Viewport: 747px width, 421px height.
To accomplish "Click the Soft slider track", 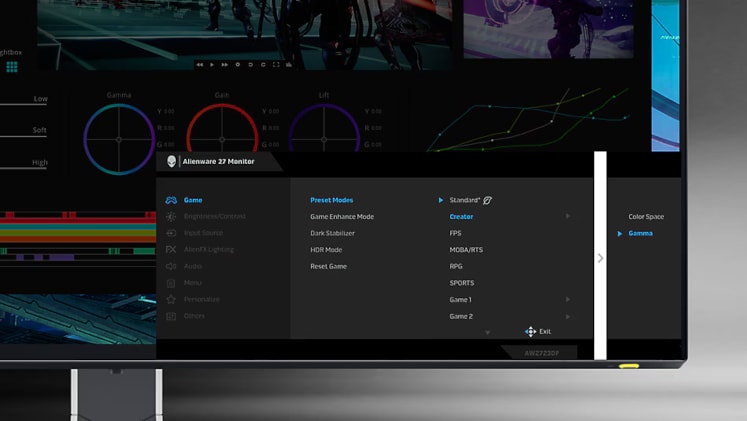I will [x=23, y=136].
